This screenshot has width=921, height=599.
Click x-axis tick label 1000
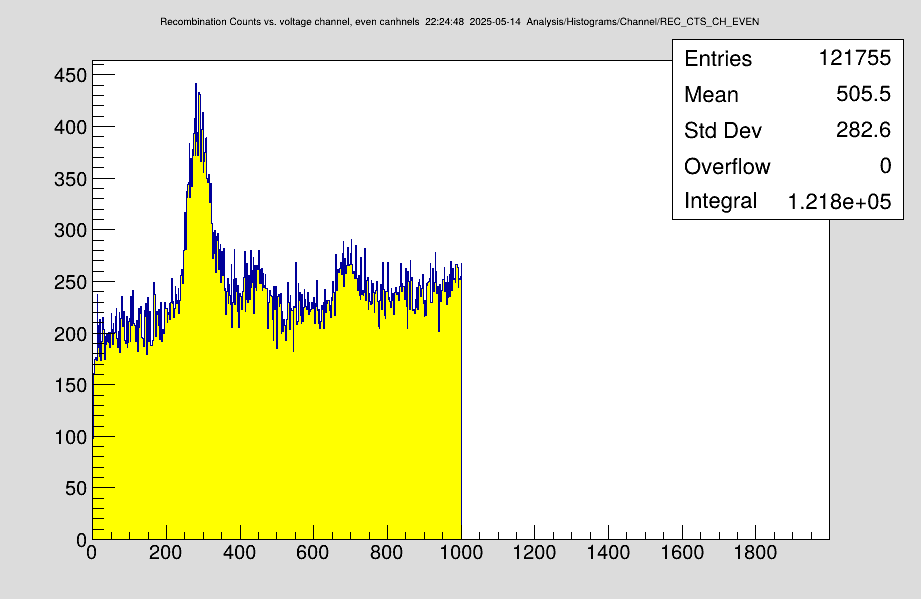tap(461, 552)
